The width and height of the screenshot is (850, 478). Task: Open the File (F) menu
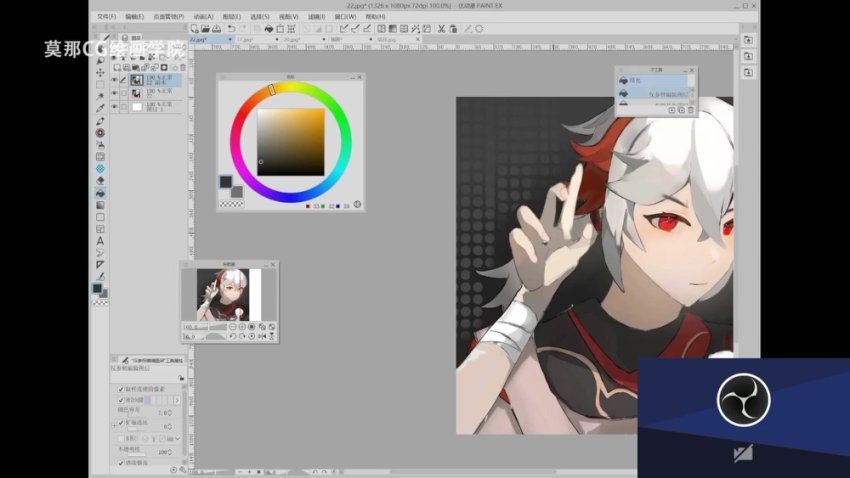point(107,17)
